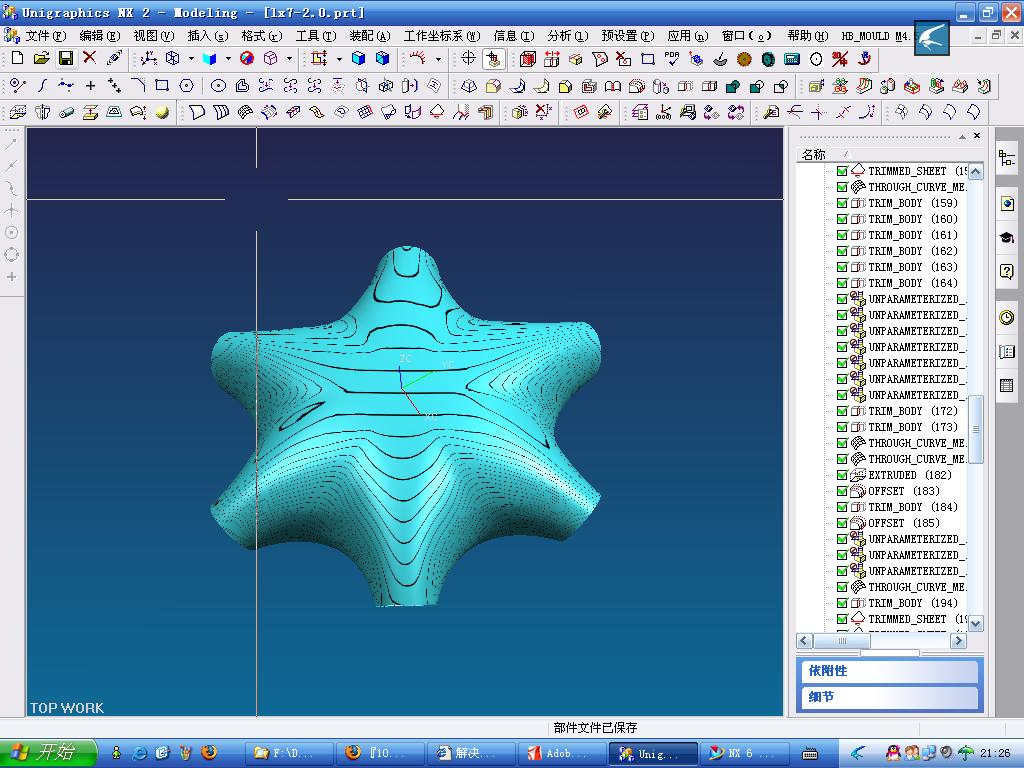This screenshot has width=1024, height=768.
Task: Toggle the OFFSET (185) feature checkbox
Action: [x=842, y=523]
